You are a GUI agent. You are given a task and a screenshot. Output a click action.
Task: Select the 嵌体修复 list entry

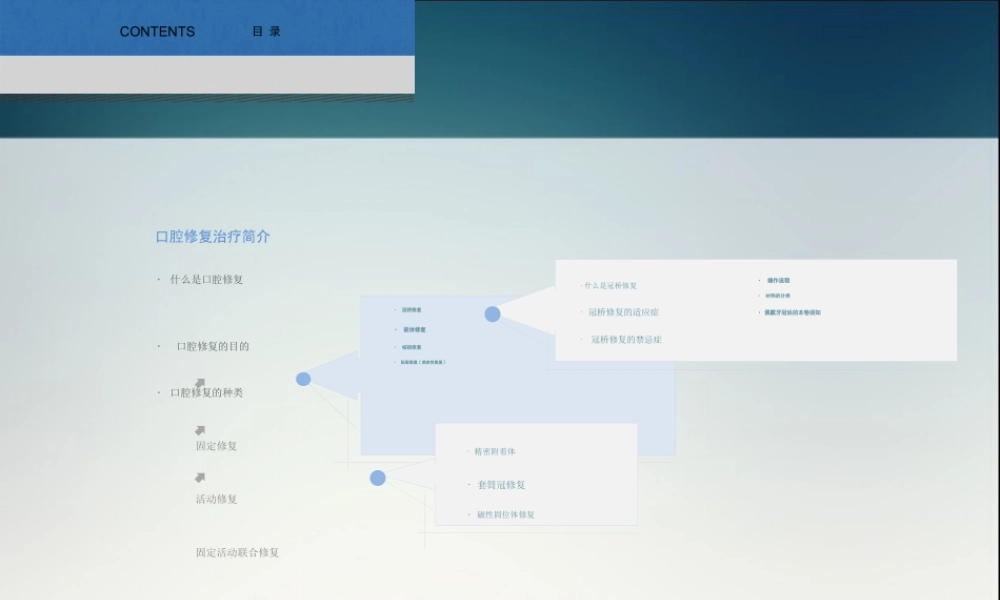click(416, 330)
